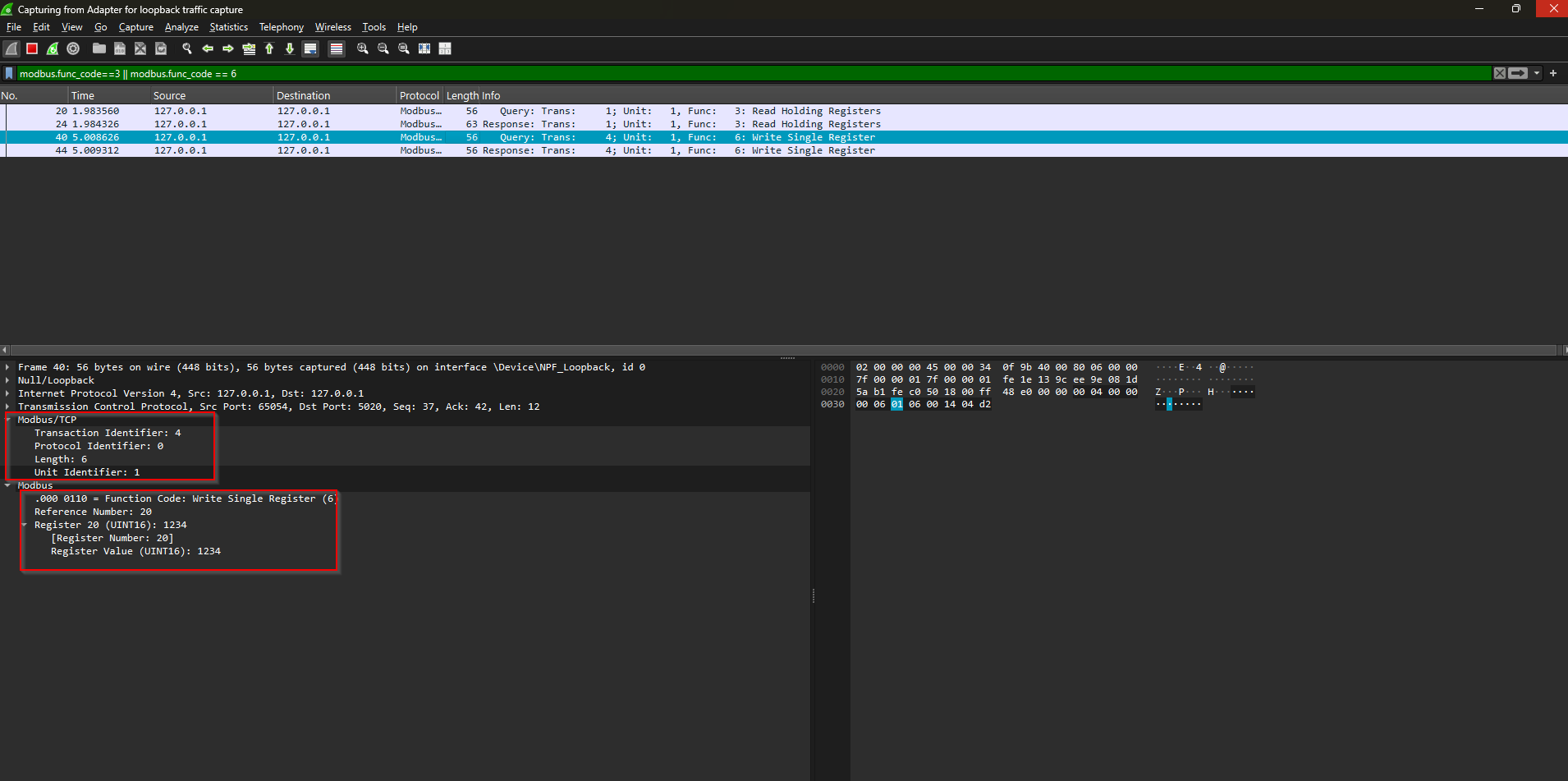The height and width of the screenshot is (781, 1568).
Task: Open capture options gear icon
Action: click(73, 48)
